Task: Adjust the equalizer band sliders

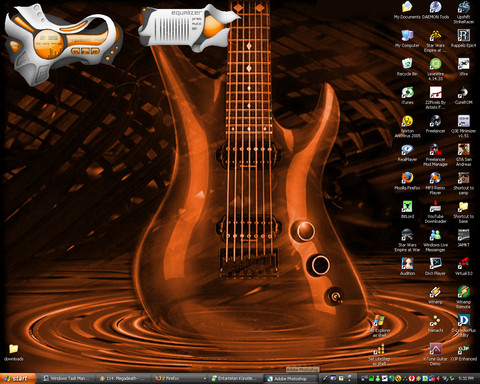Action: click(x=173, y=28)
